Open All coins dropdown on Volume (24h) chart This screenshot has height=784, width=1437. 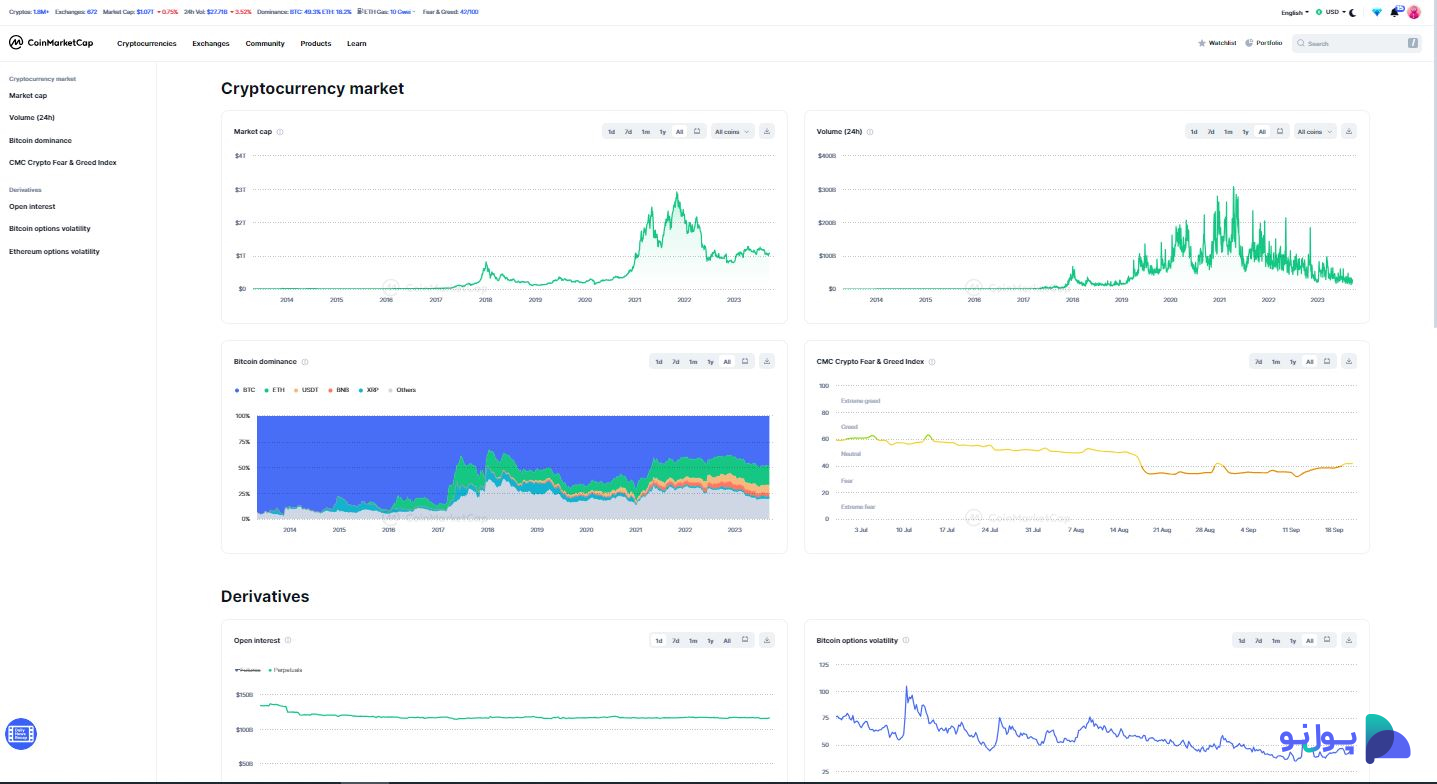[x=1315, y=131]
